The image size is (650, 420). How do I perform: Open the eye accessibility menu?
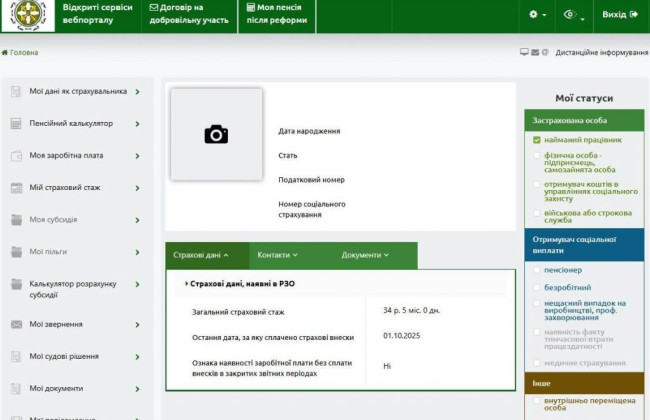click(574, 15)
